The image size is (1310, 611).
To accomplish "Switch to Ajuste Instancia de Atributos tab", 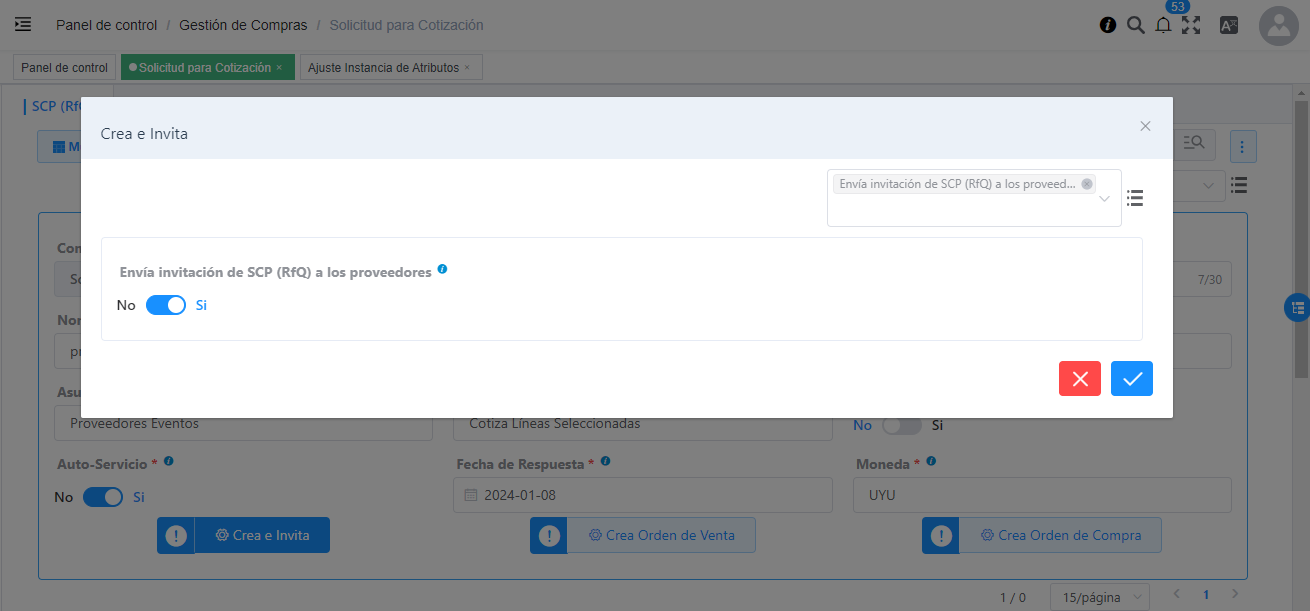I will tap(383, 68).
